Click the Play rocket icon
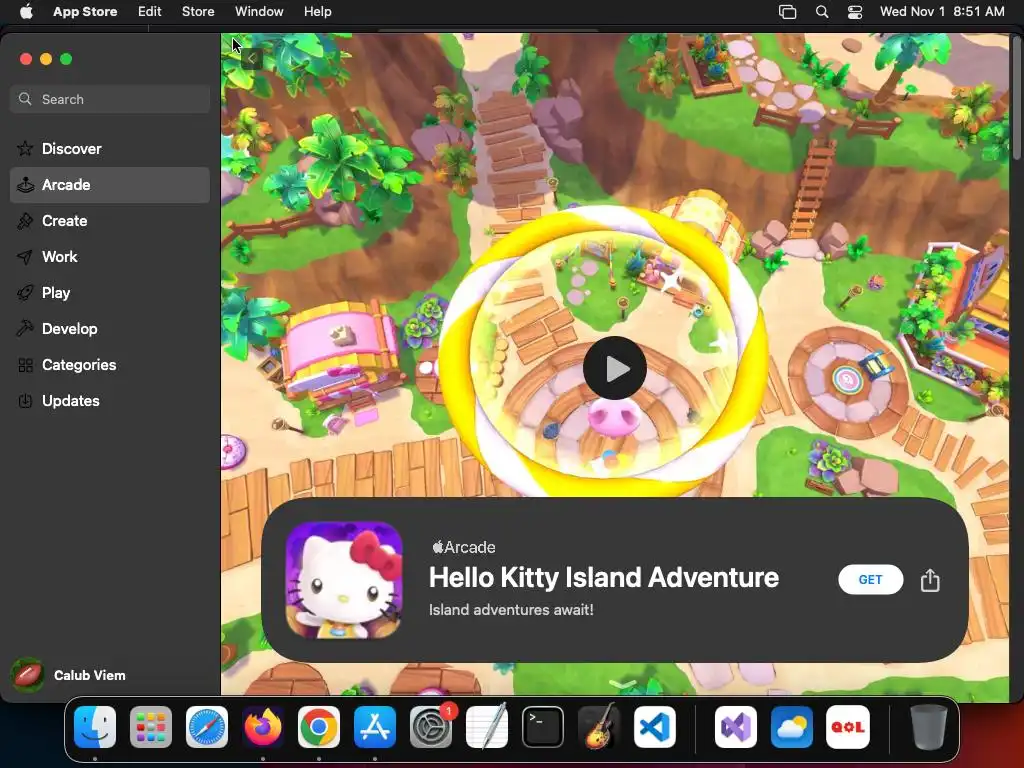 [25, 293]
